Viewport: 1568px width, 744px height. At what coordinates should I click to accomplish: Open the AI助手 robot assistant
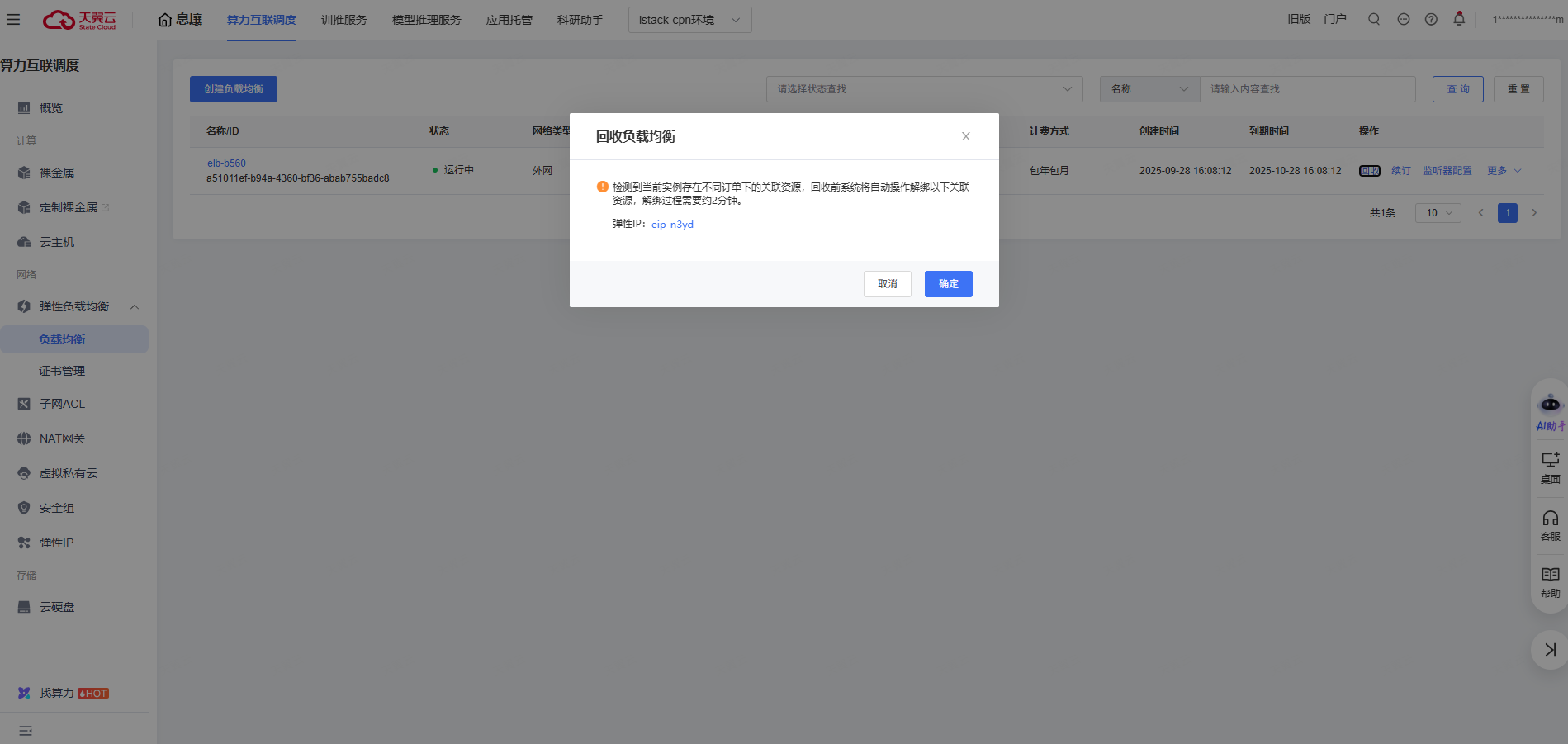(x=1550, y=414)
